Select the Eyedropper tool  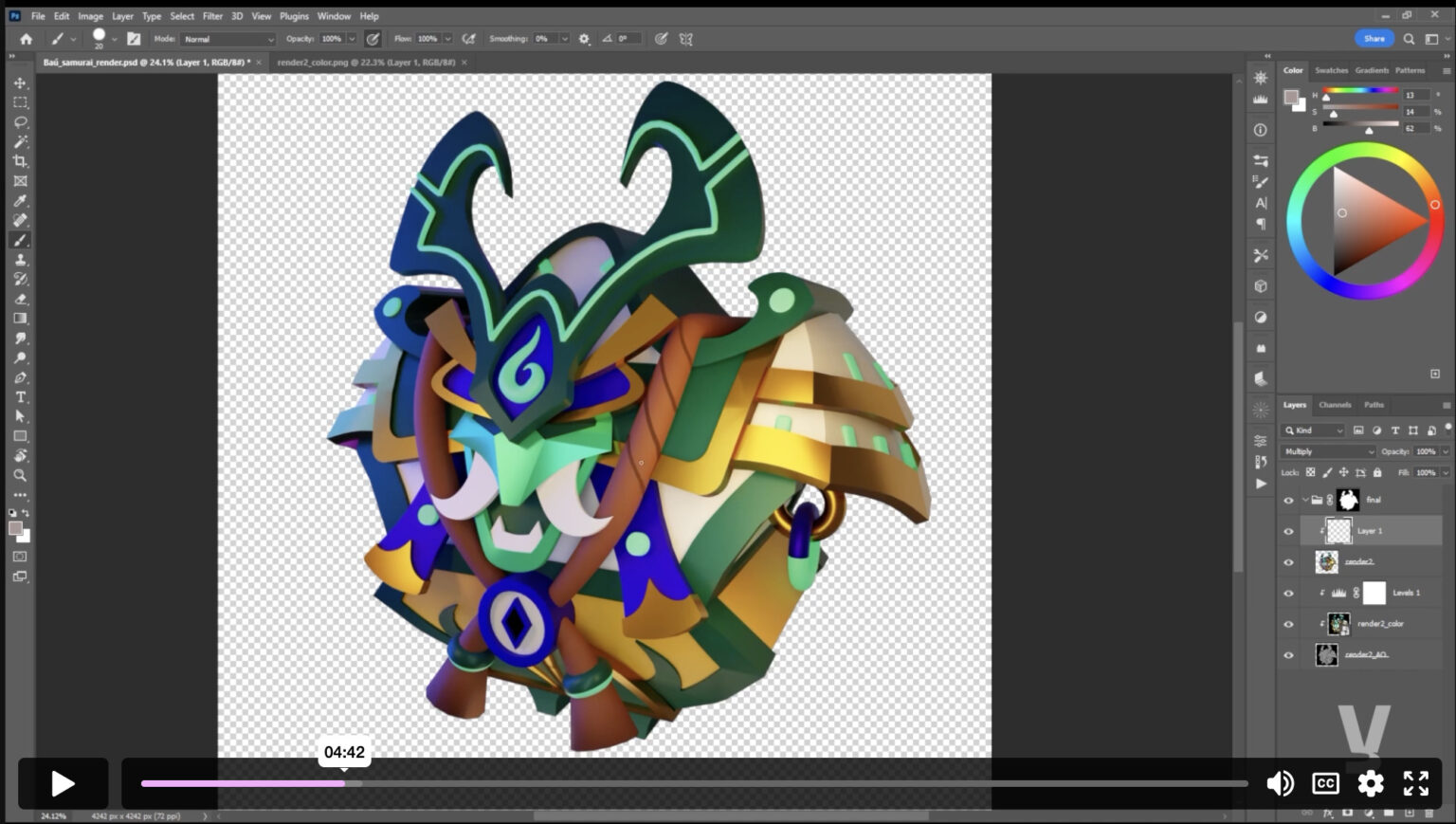[20, 201]
